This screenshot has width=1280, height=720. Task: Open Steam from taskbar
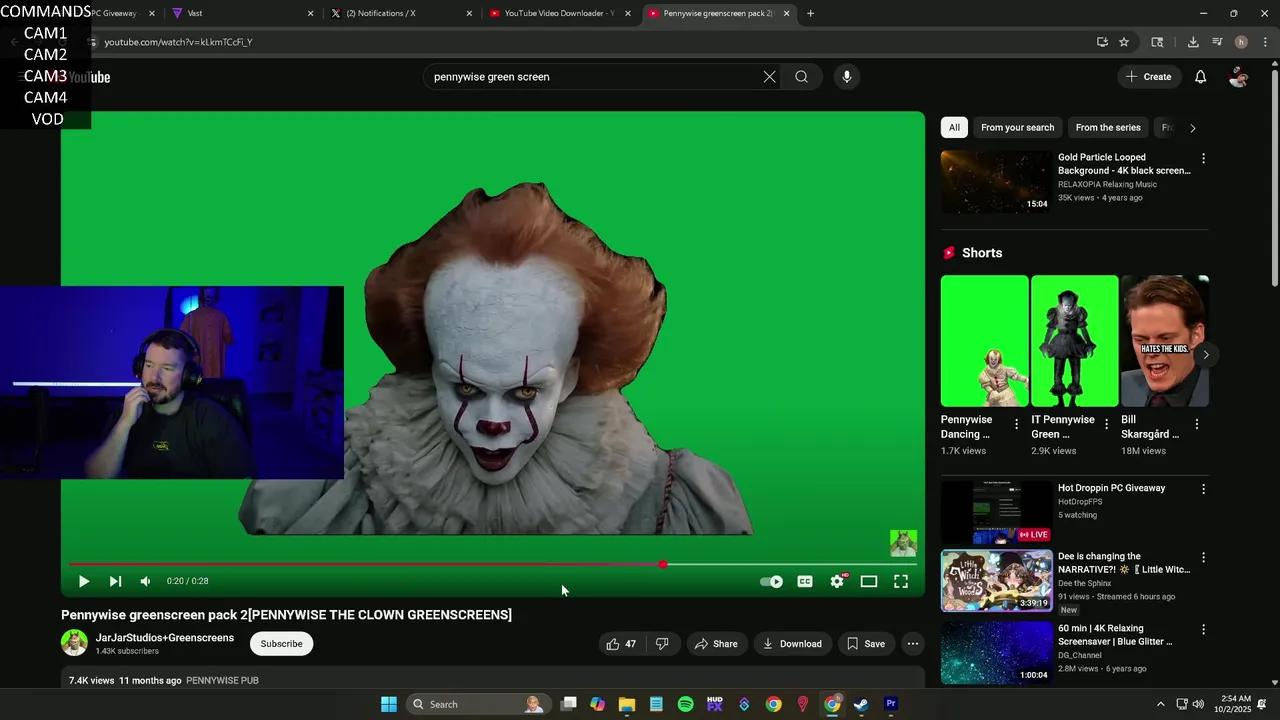(x=861, y=704)
